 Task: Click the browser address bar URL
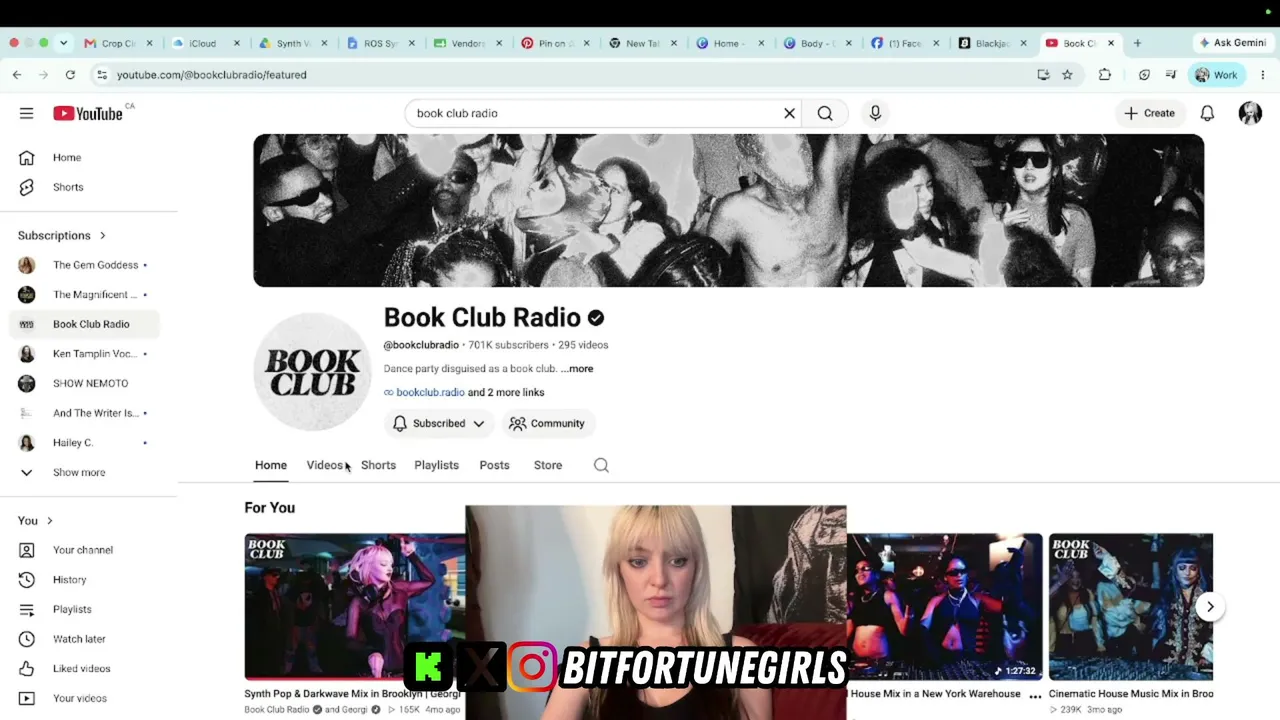pyautogui.click(x=211, y=74)
